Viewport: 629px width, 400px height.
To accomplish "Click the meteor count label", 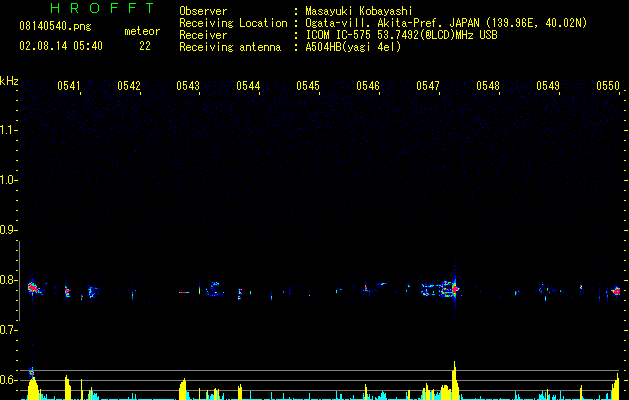I will point(142,31).
